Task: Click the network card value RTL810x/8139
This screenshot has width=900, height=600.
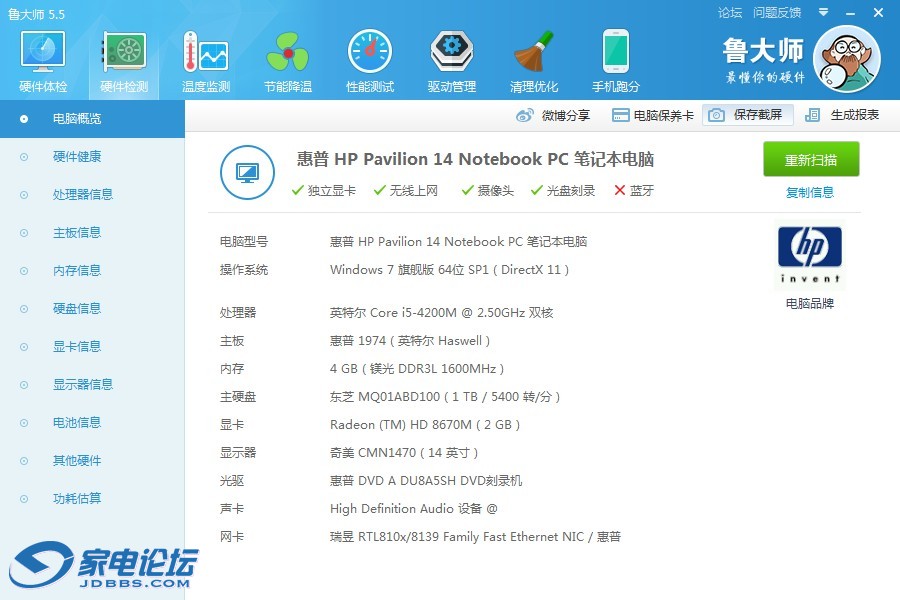Action: click(x=475, y=537)
